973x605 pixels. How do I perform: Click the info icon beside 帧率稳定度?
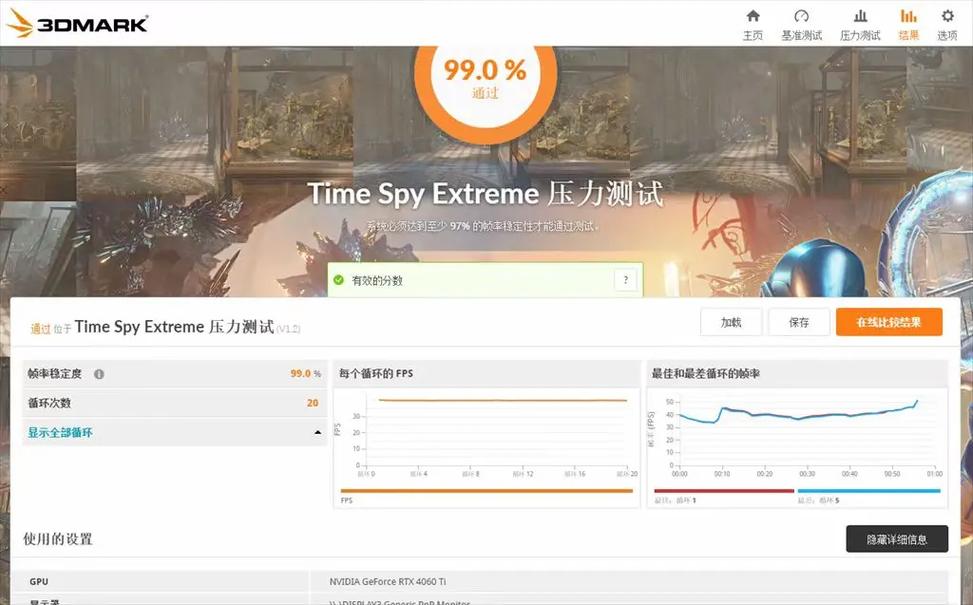[99, 374]
